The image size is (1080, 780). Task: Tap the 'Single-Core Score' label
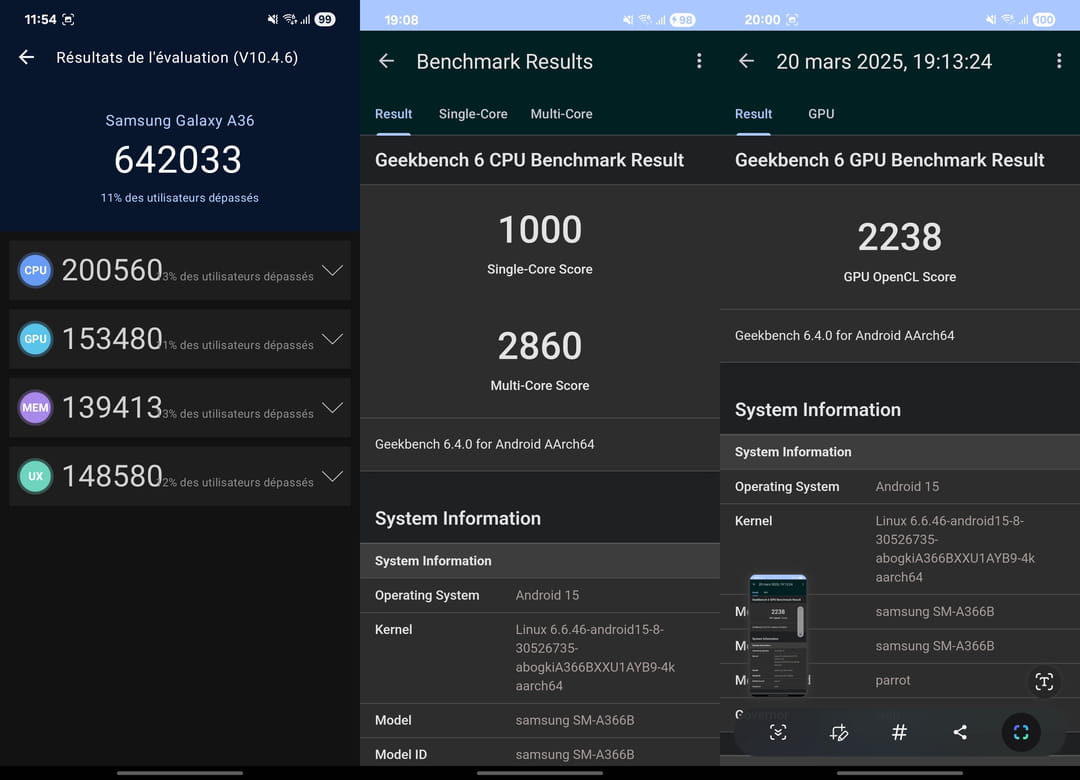pos(540,269)
